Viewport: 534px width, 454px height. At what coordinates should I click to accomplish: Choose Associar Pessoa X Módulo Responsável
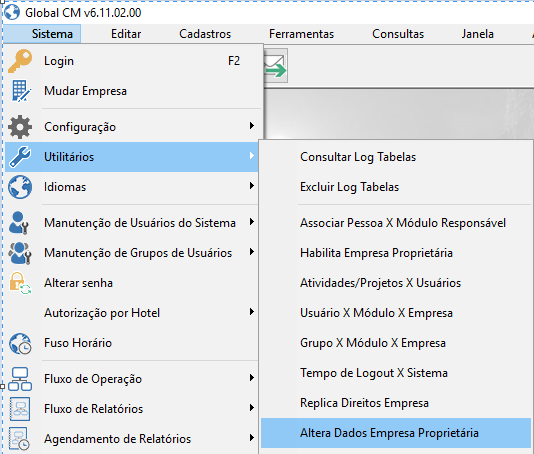(396, 223)
